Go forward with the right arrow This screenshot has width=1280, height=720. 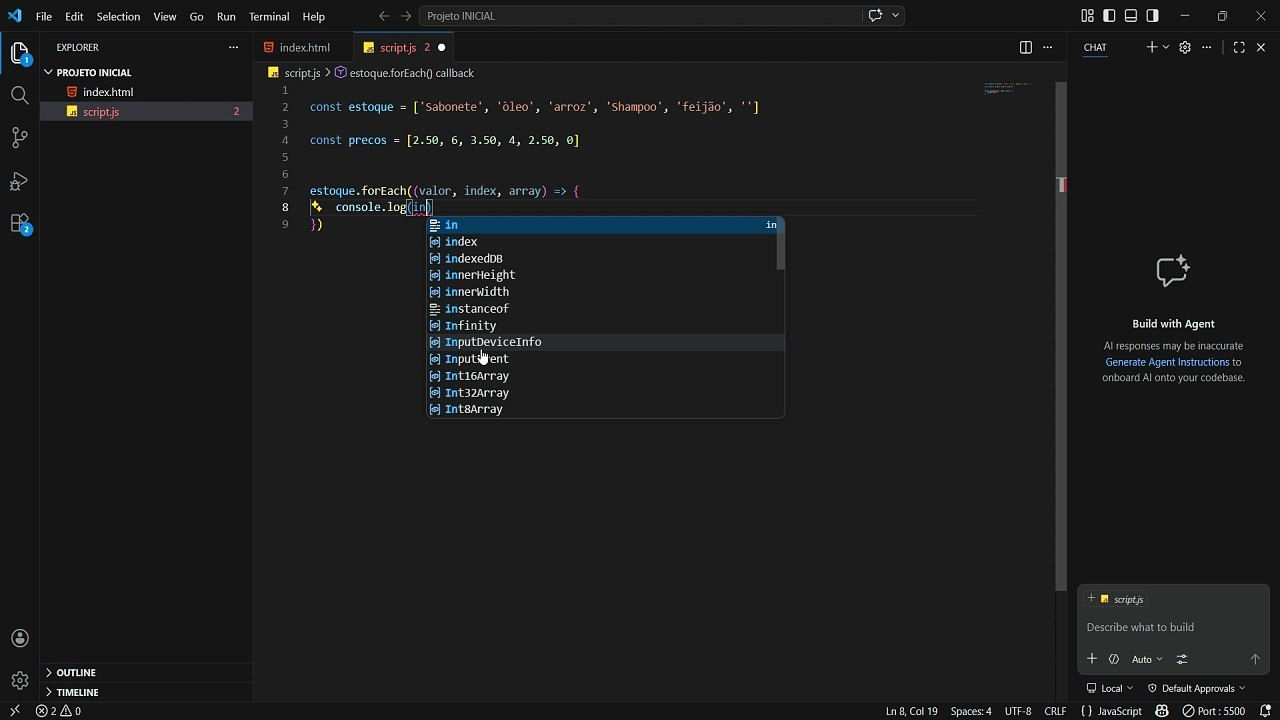tap(405, 16)
